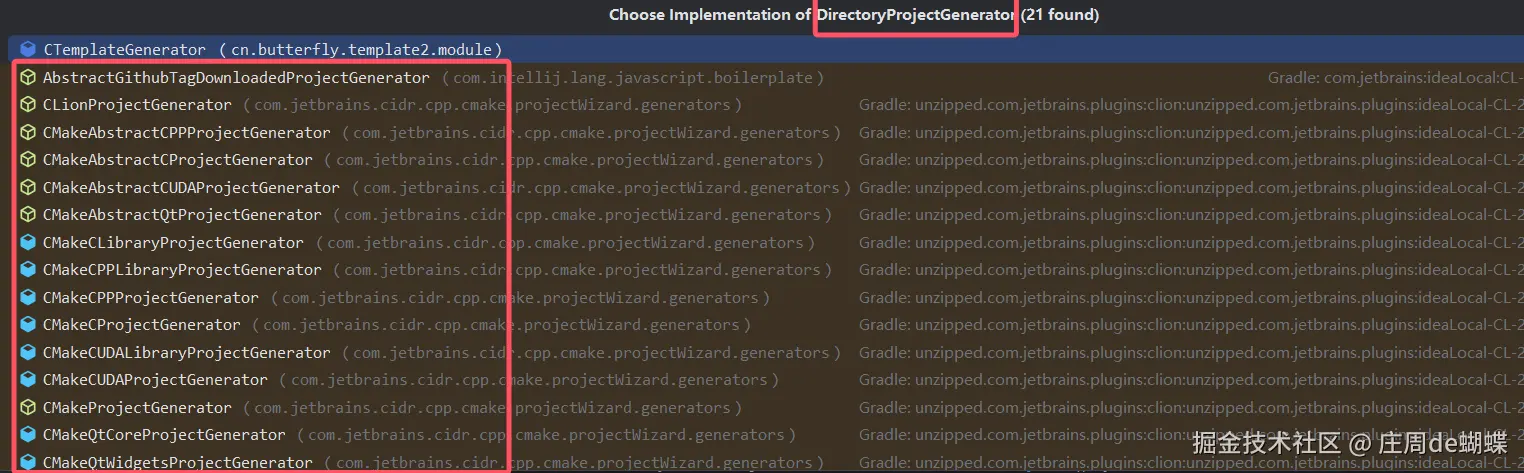Open the CMakeCPPLibraryProjectGenerator implementation
Screen dimensions: 1524x473
(182, 270)
